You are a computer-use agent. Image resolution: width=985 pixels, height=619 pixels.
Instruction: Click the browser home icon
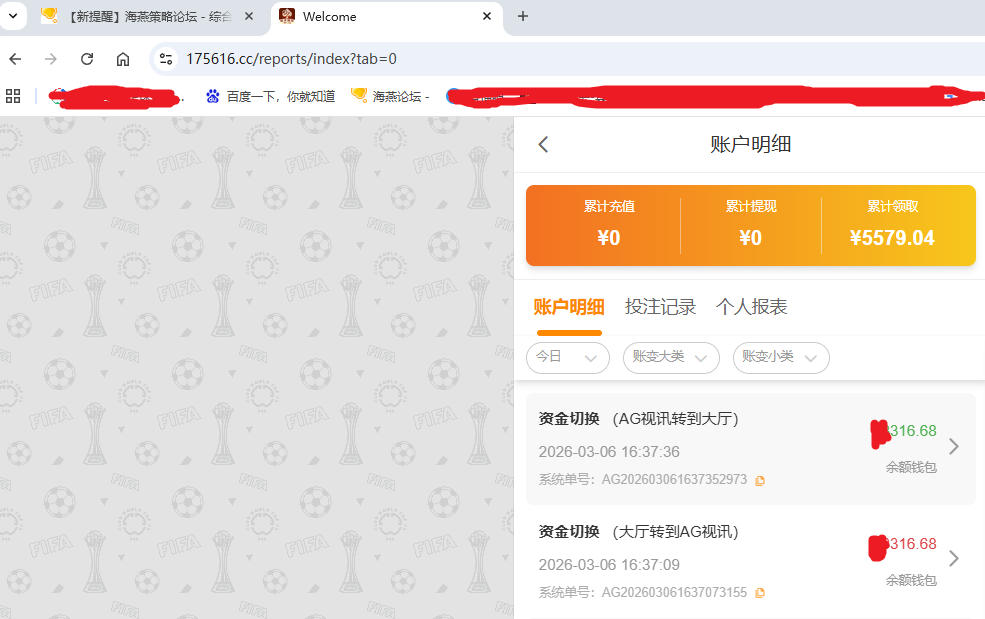(122, 59)
